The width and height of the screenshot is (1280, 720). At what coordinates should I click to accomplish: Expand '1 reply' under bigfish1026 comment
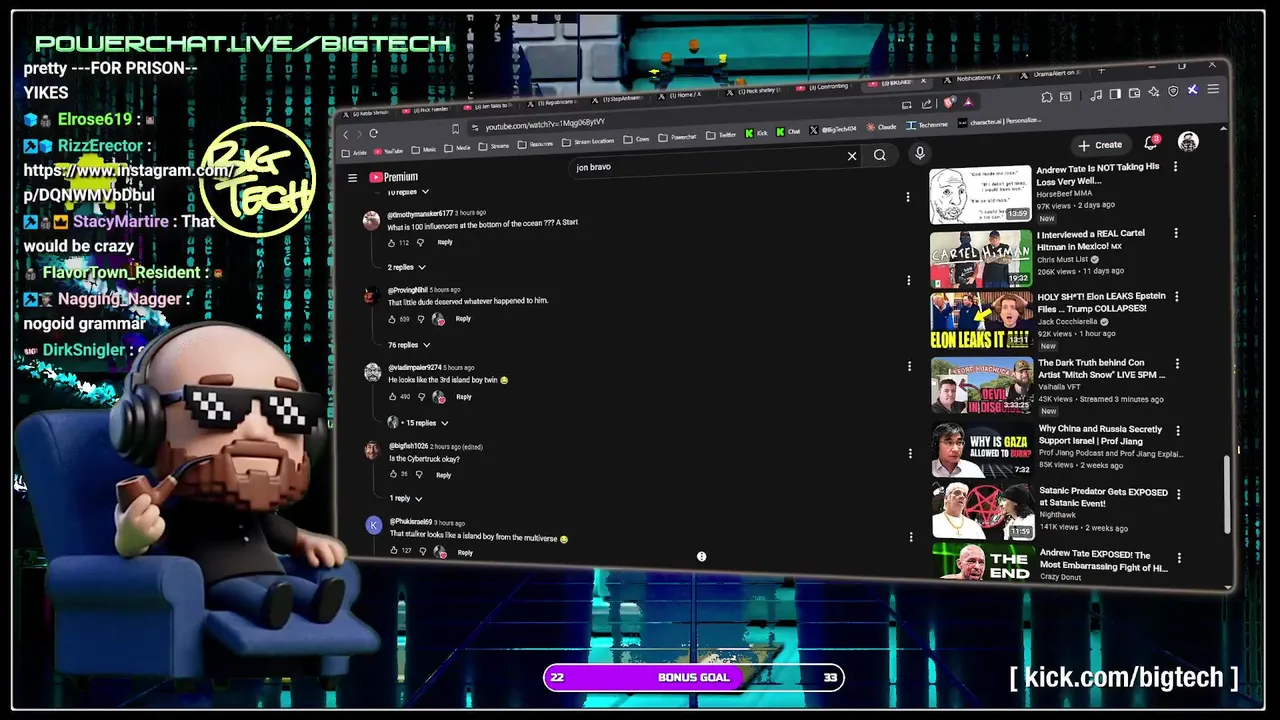click(406, 498)
